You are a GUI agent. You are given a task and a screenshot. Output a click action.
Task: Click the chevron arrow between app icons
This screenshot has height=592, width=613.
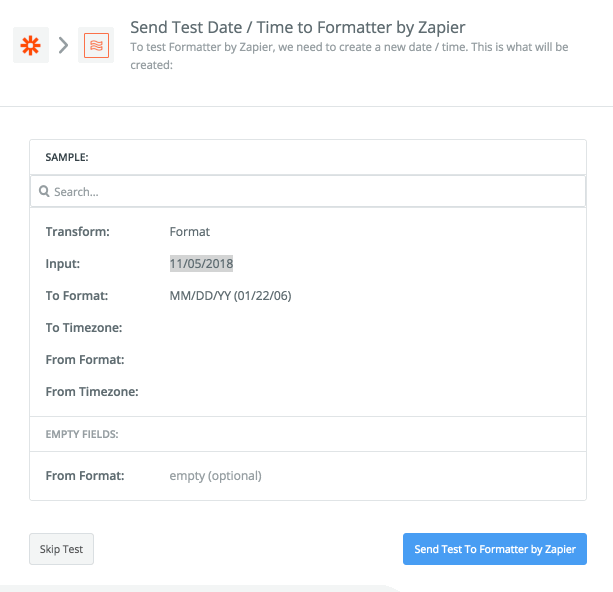click(63, 45)
